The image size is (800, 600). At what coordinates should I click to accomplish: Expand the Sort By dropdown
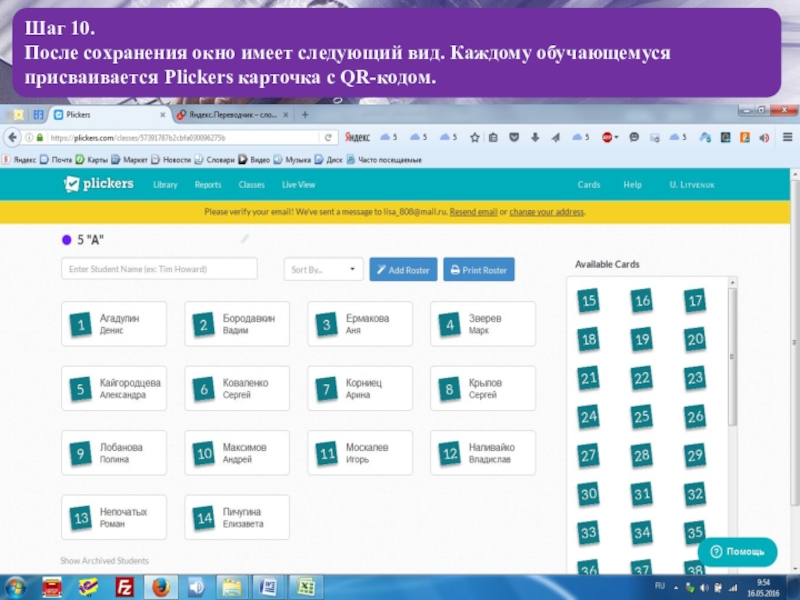pyautogui.click(x=323, y=269)
